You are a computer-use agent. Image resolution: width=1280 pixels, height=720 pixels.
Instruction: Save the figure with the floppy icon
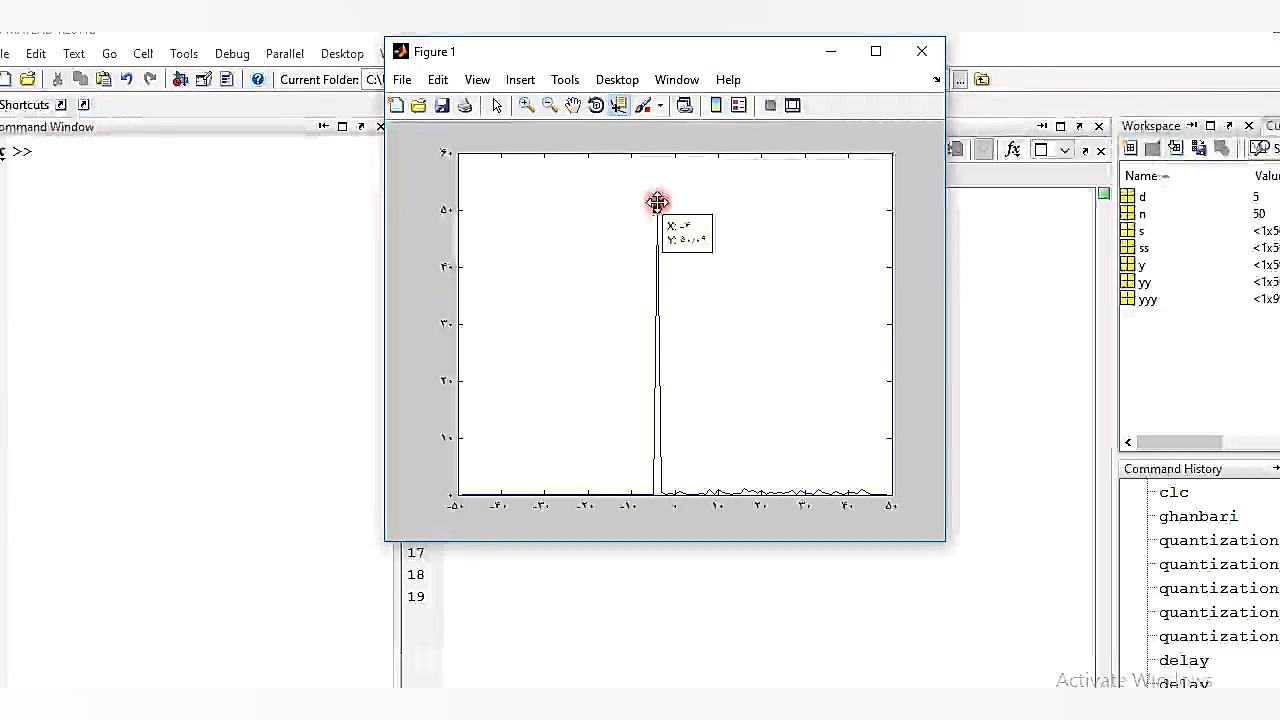[442, 105]
